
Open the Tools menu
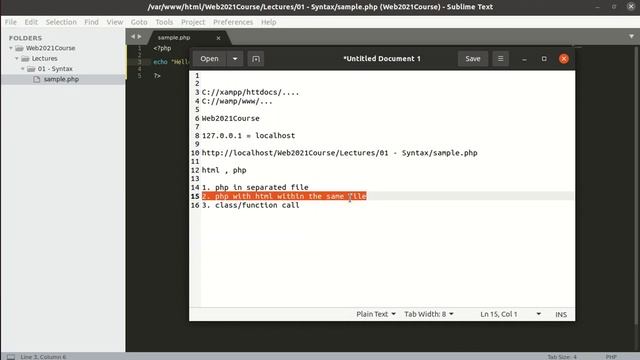click(164, 22)
